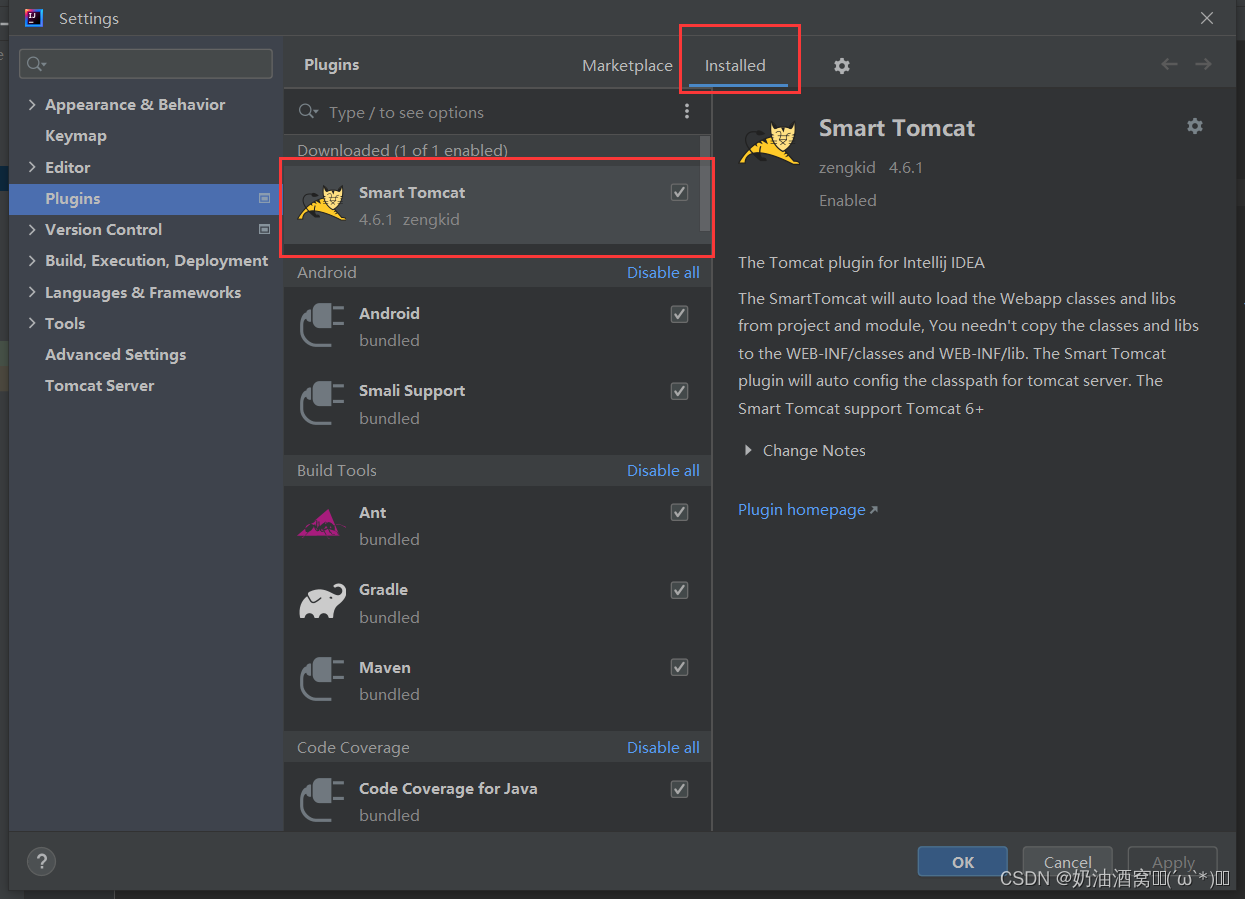Select the Gradle plugin name
Screen dimensions: 1245x899
click(x=383, y=589)
